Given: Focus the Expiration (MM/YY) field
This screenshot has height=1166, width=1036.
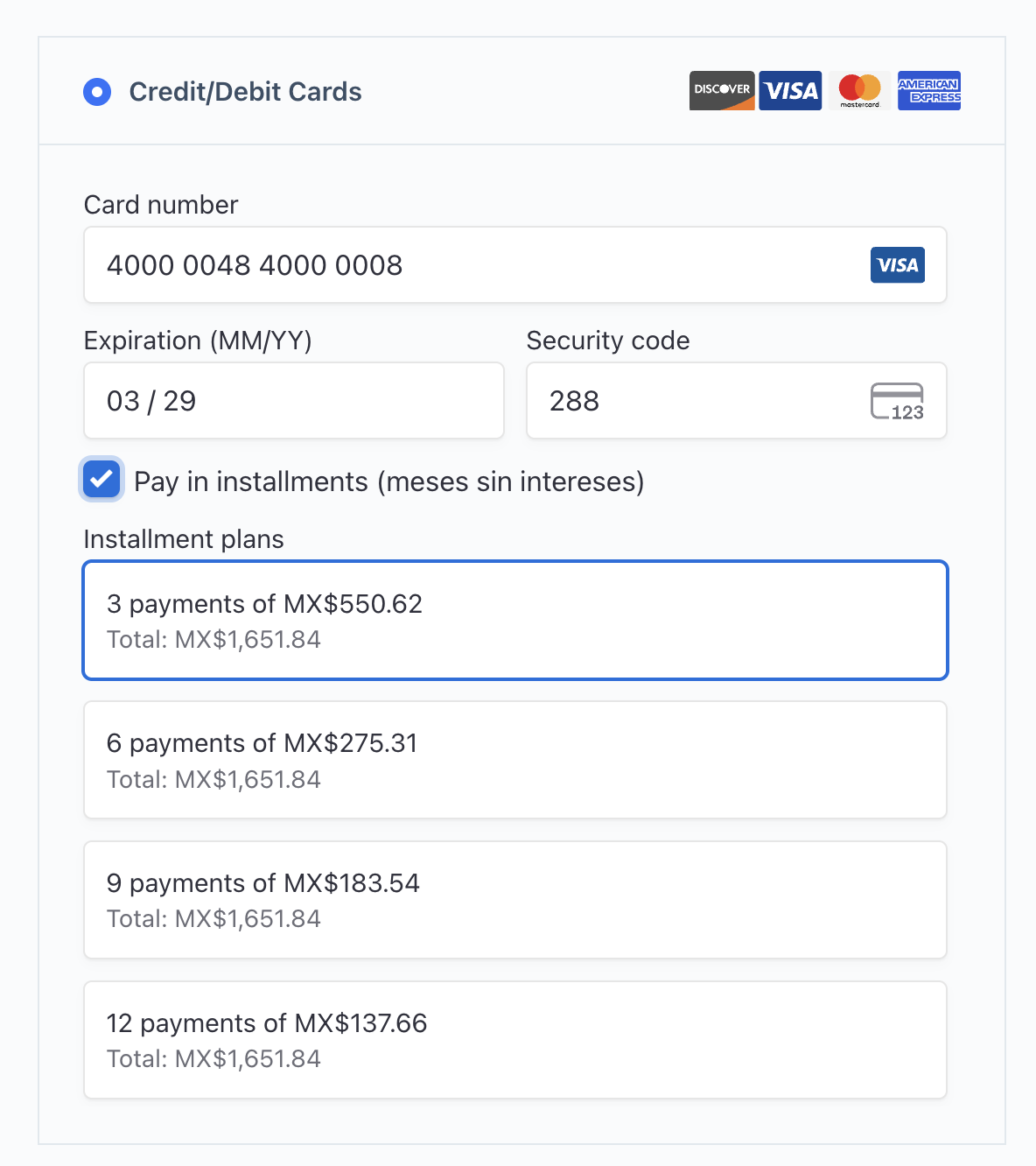Looking at the screenshot, I should pyautogui.click(x=293, y=401).
